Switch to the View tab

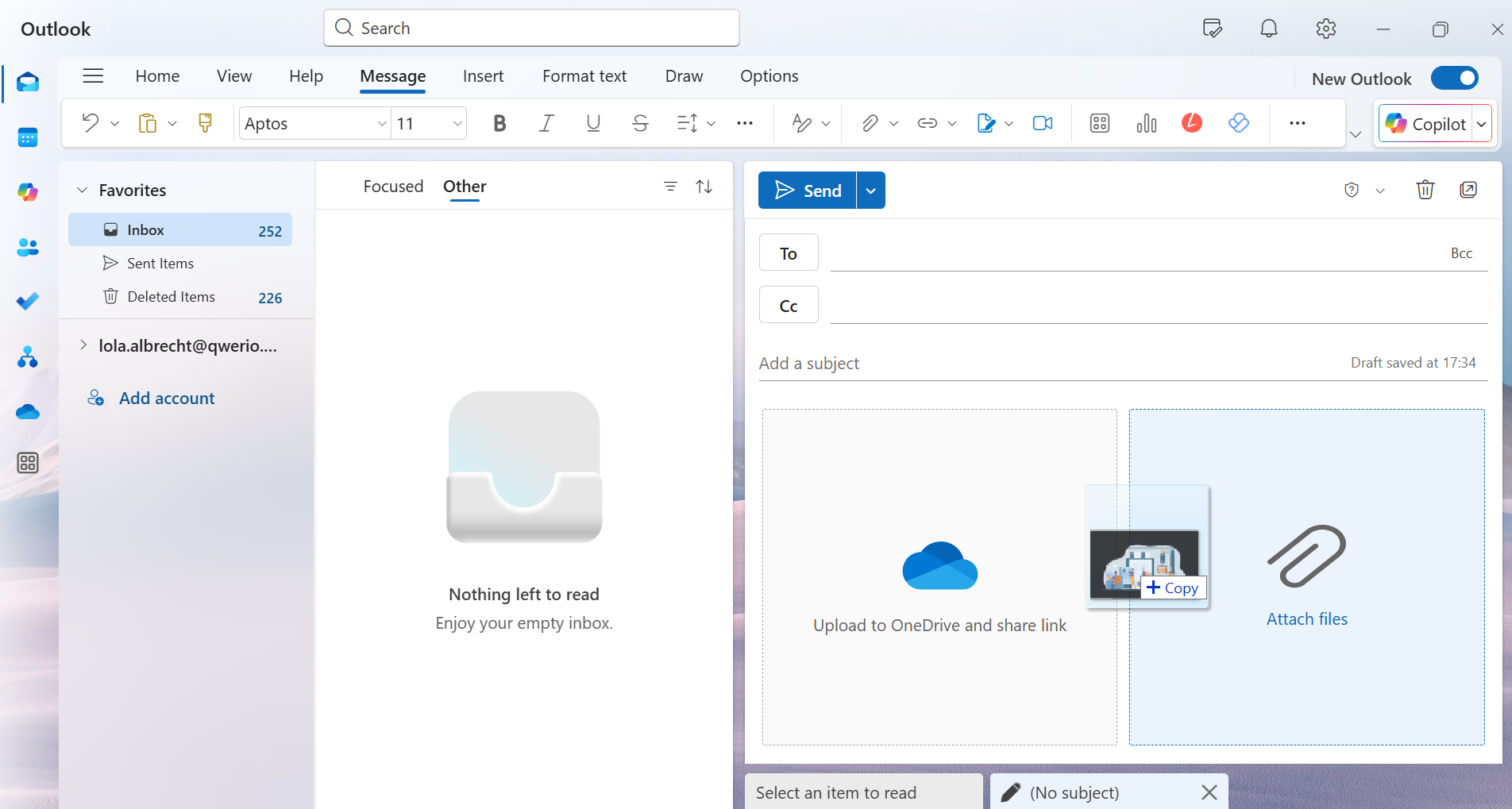234,76
